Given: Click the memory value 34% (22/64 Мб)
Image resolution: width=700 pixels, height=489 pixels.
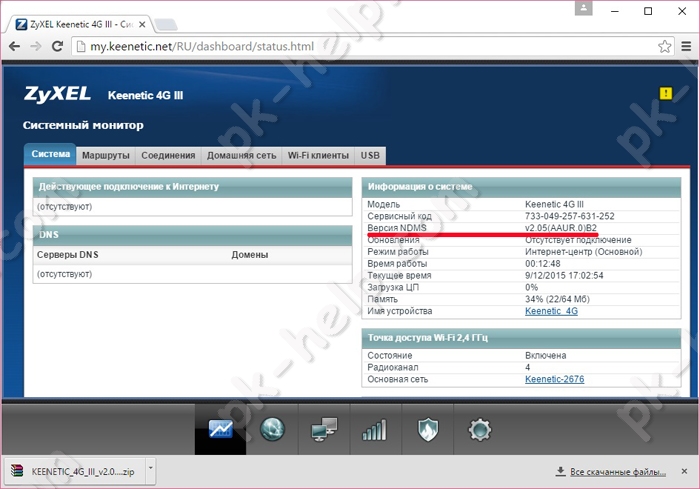Looking at the screenshot, I should (557, 299).
